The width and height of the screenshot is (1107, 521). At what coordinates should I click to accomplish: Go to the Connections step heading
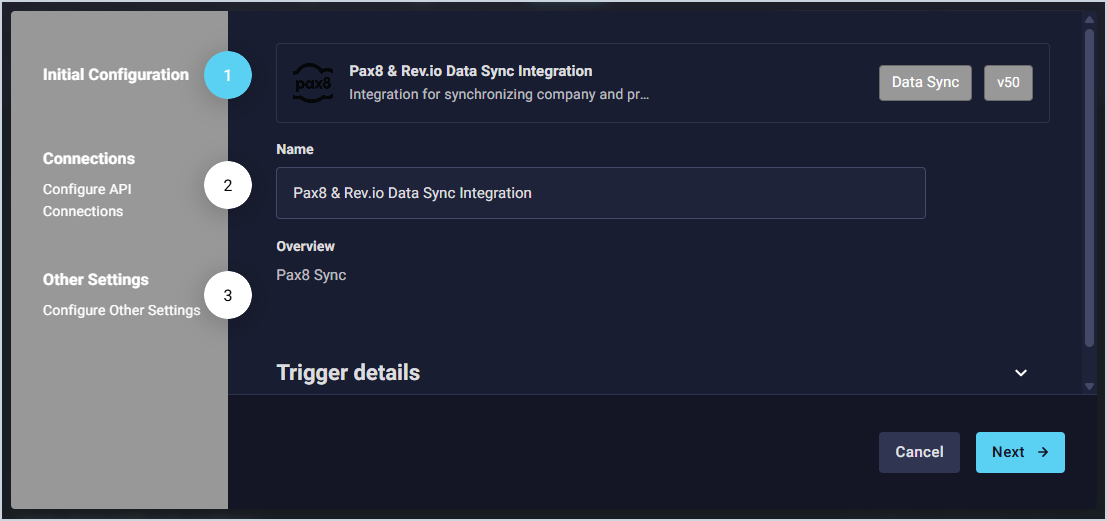[89, 159]
